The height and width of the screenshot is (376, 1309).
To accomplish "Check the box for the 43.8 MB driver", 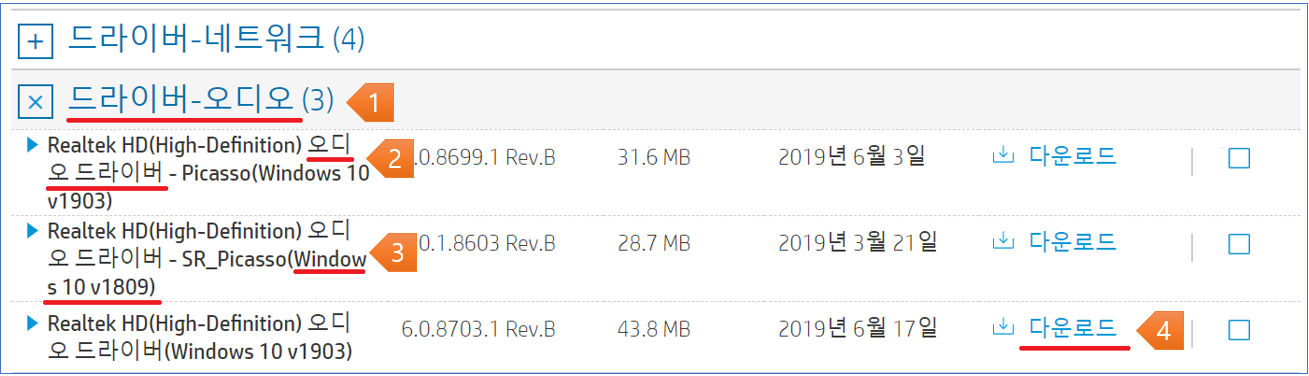I will coord(1238,330).
